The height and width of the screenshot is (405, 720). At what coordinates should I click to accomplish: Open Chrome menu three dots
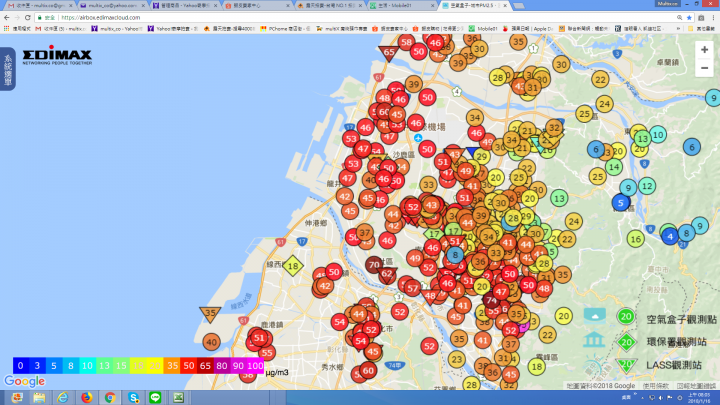click(713, 17)
